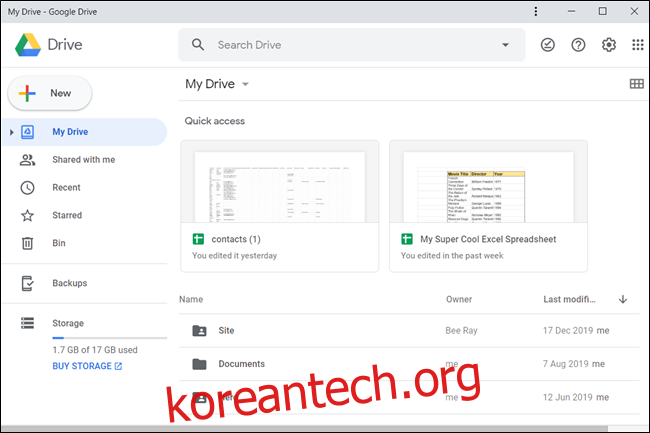Click the Owner column header
The image size is (650, 433).
[459, 300]
